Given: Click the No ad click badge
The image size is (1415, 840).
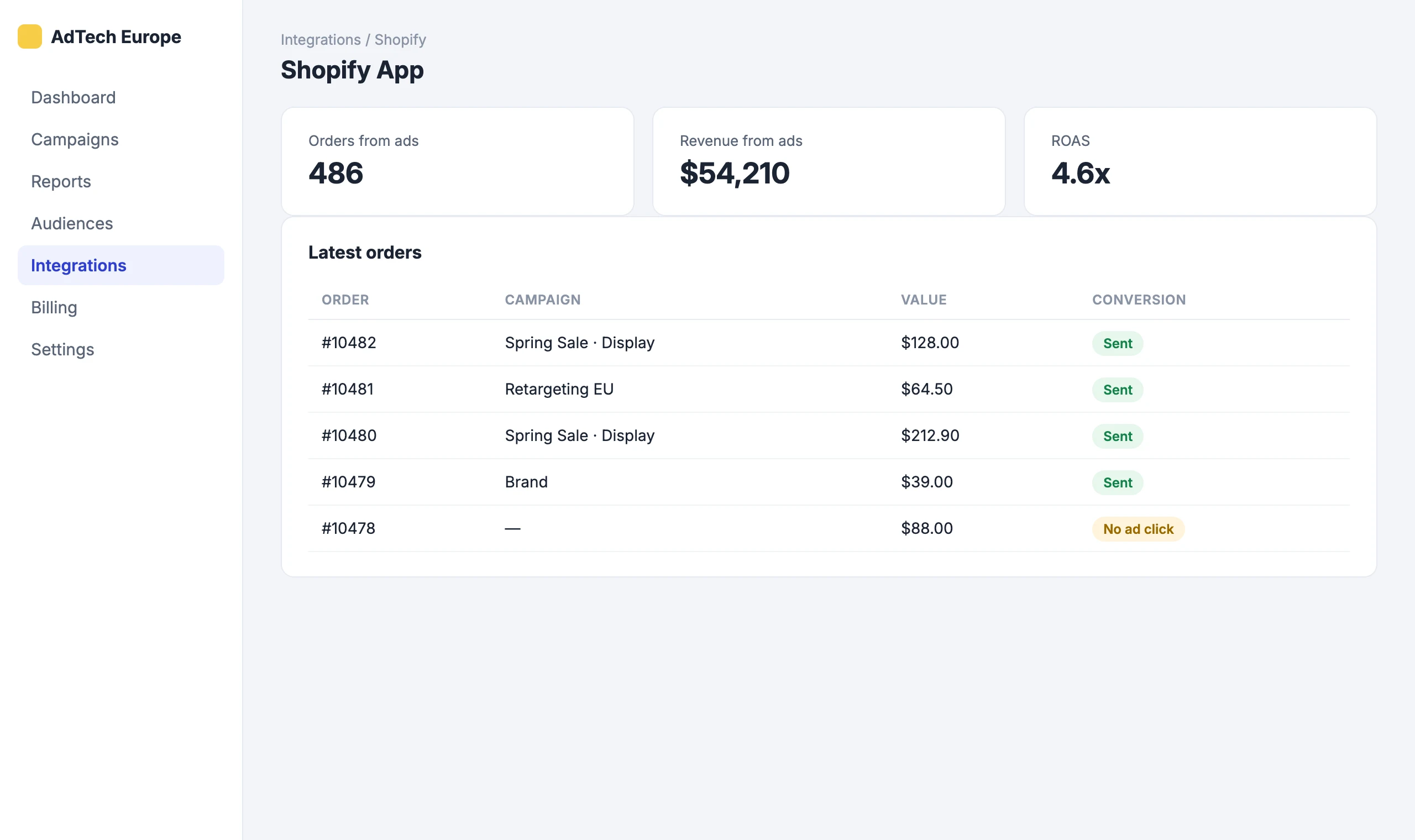Looking at the screenshot, I should tap(1138, 529).
